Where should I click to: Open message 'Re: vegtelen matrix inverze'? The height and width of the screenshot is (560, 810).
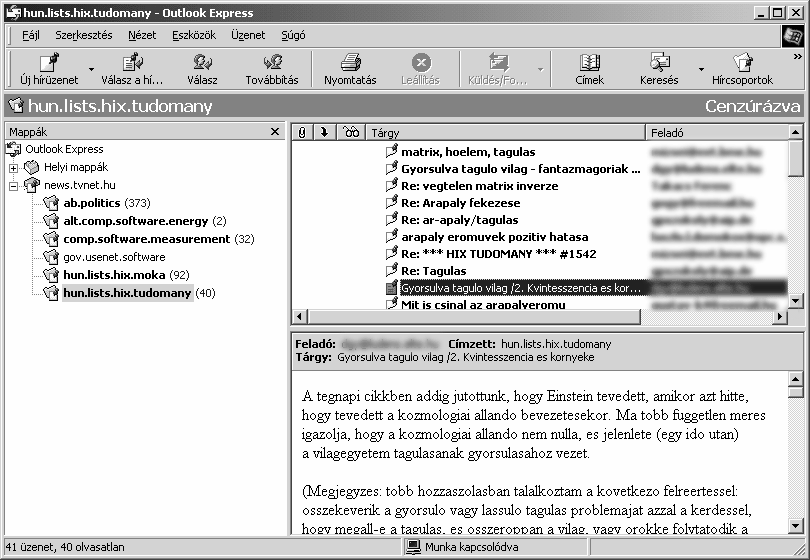pyautogui.click(x=479, y=186)
